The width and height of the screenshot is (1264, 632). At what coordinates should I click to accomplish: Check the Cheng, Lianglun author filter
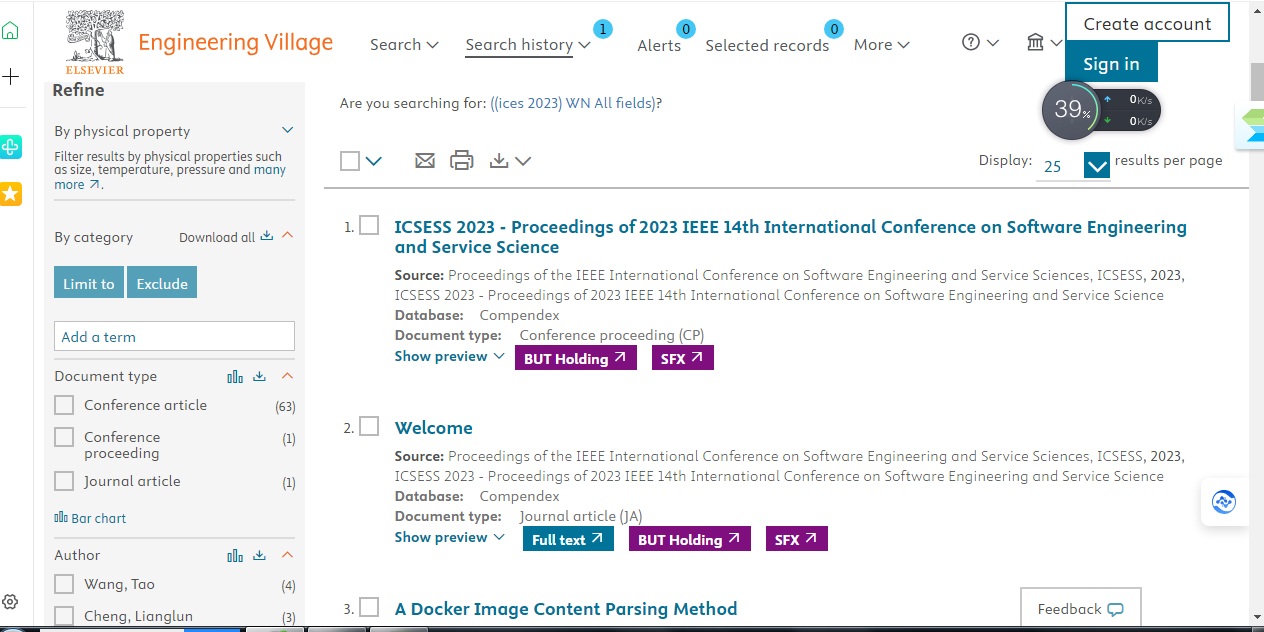[64, 615]
